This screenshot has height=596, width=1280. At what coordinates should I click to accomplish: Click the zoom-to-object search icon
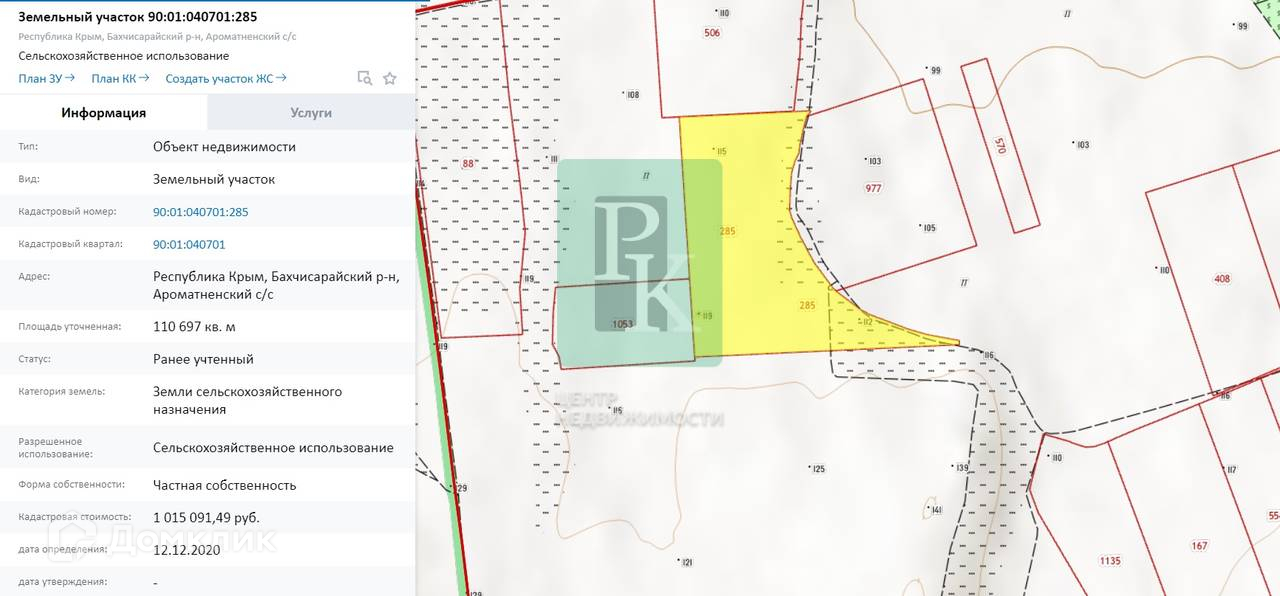365,78
